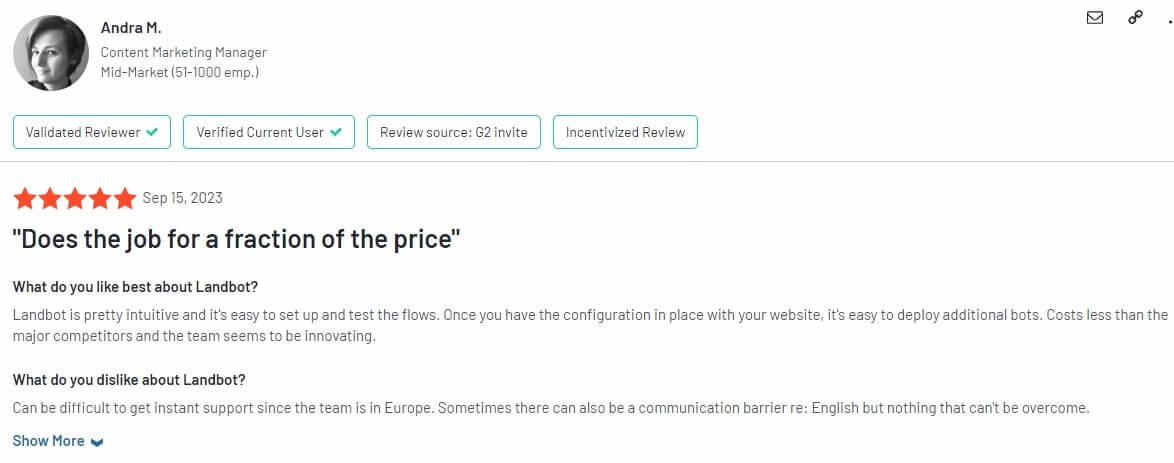Open the review title "Does the job for a fraction of the price"
The height and width of the screenshot is (463, 1174).
(x=237, y=240)
